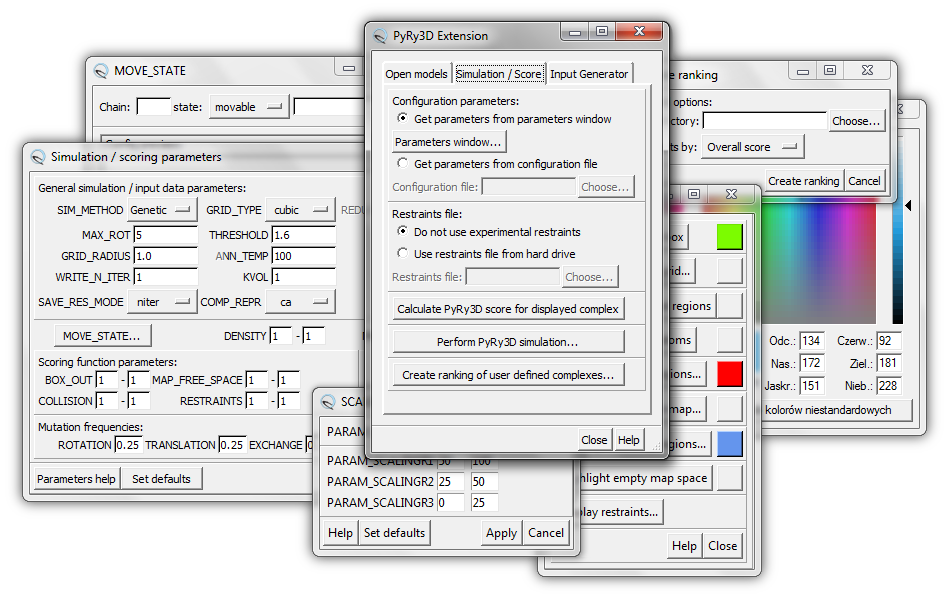
Task: Click the Chimera icon in MOVE_STATE title bar
Action: pyautogui.click(x=101, y=71)
